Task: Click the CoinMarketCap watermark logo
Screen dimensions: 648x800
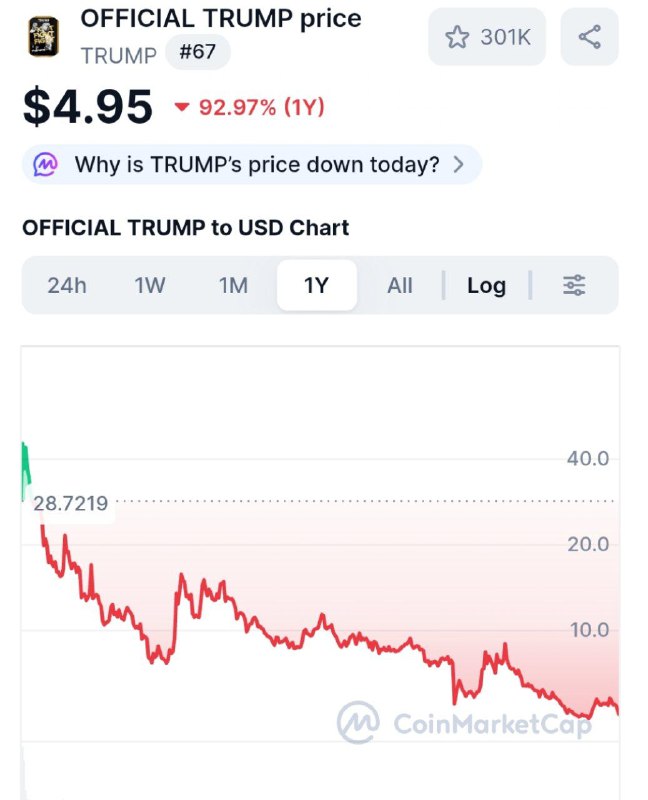Action: (357, 722)
